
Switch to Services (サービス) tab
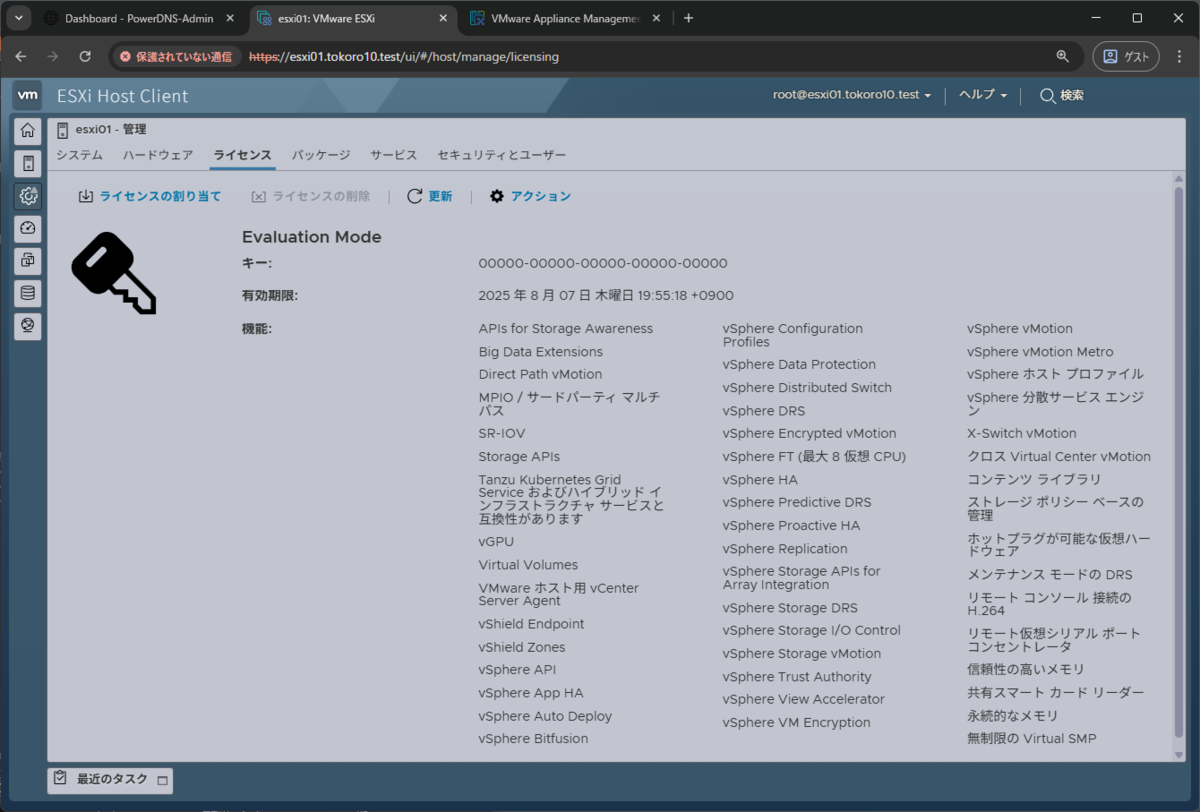(x=394, y=155)
